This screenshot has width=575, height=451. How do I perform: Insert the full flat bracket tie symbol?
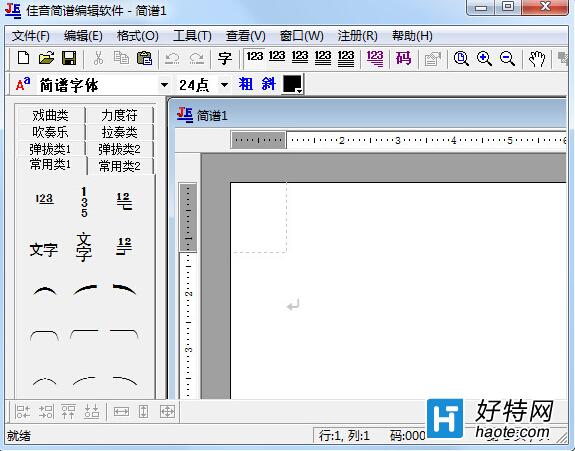(44, 336)
